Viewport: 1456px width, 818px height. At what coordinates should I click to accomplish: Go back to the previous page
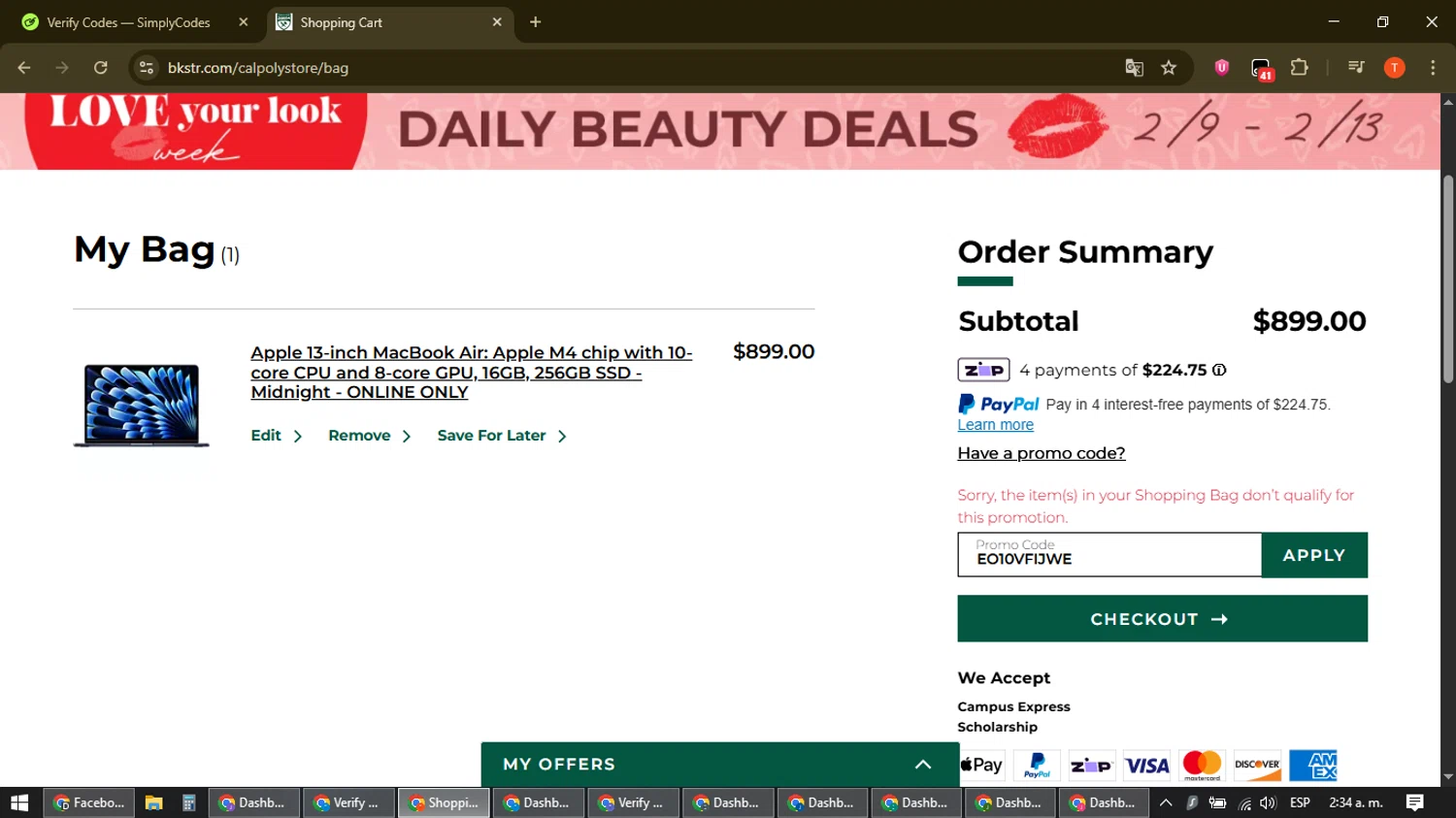[x=24, y=68]
